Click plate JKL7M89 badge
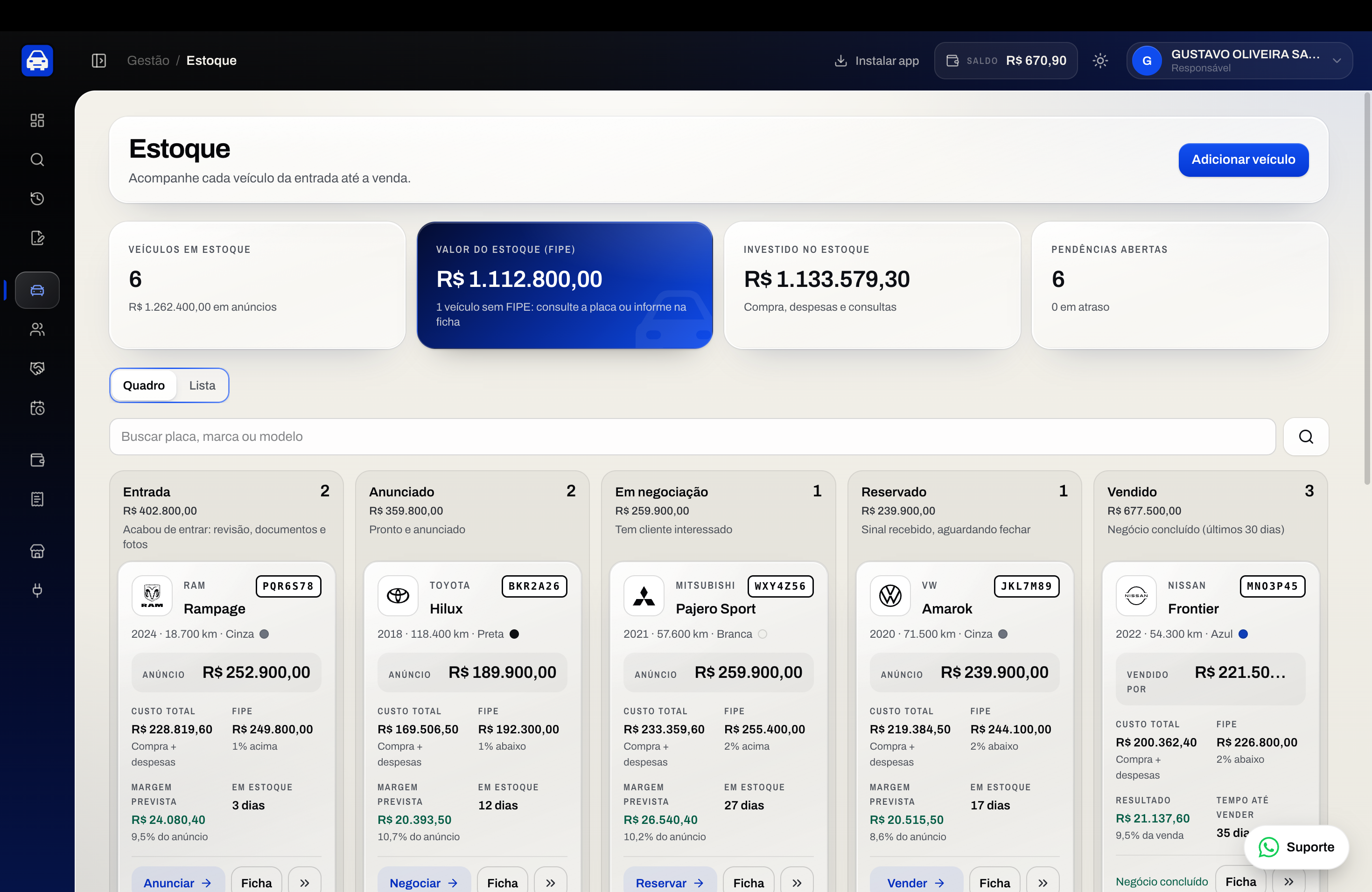The image size is (1372, 892). tap(1027, 586)
